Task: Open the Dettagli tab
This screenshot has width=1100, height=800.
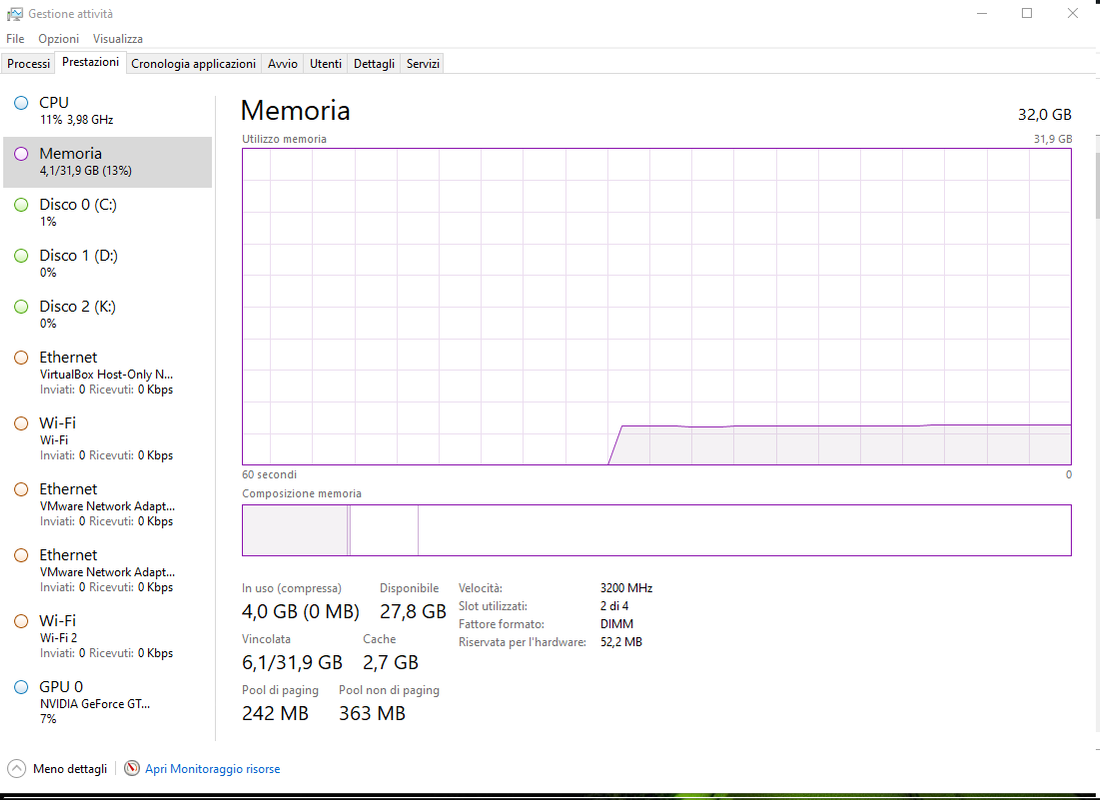Action: 374,63
